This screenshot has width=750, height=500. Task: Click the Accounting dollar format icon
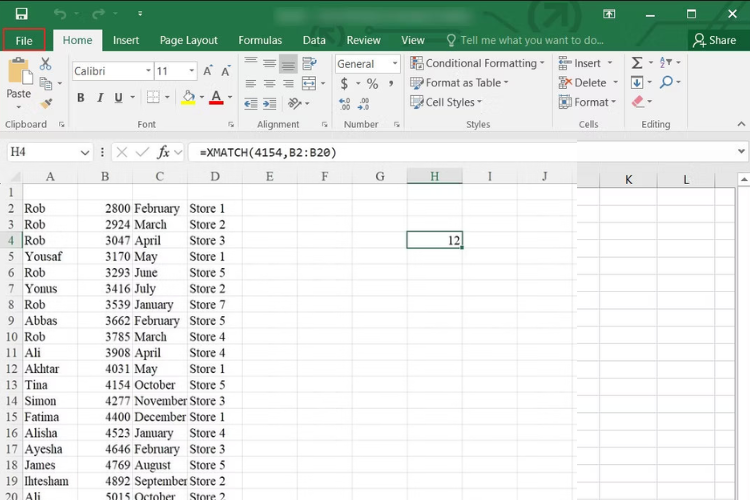tap(344, 84)
